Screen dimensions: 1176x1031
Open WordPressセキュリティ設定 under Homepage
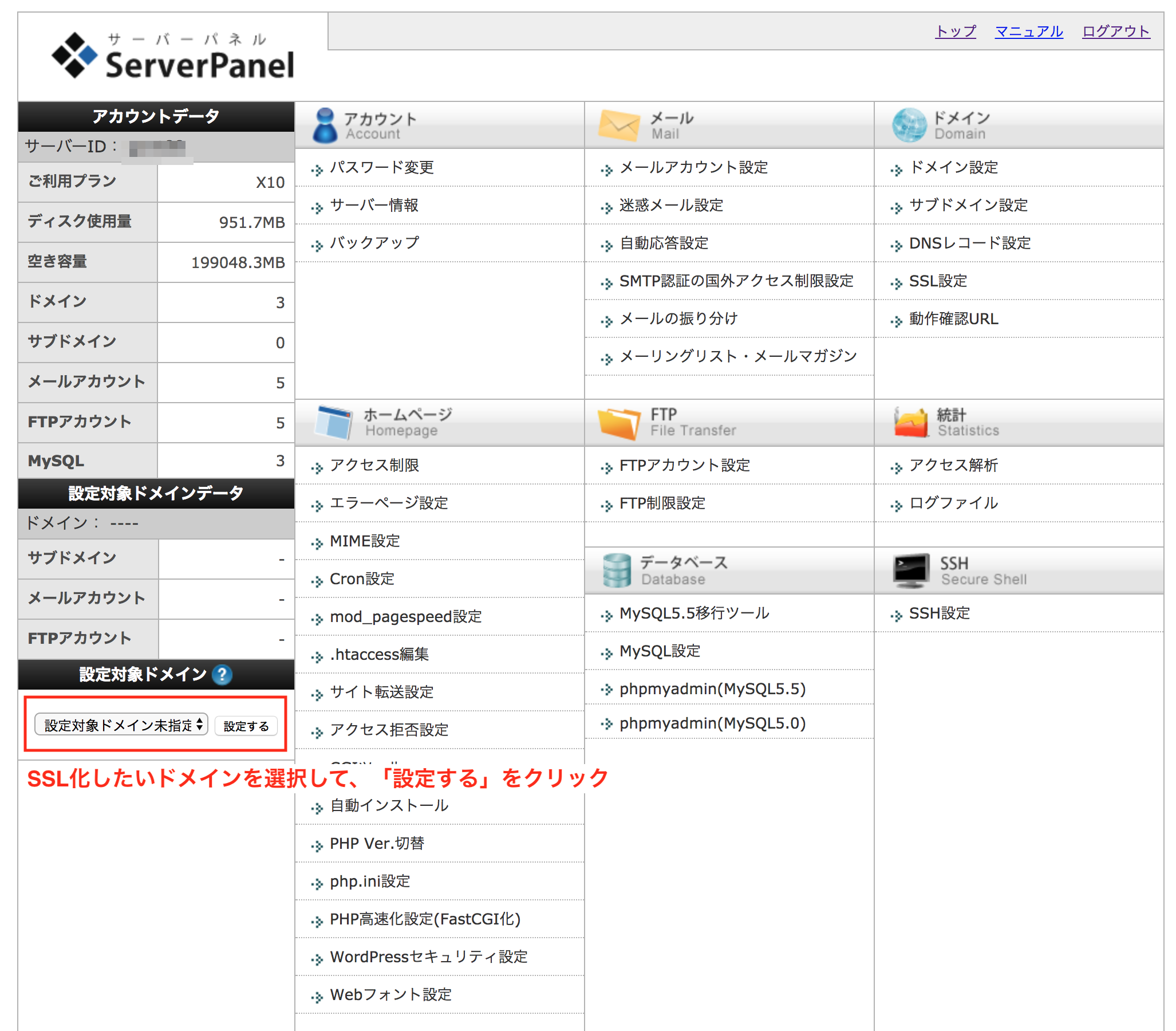click(x=428, y=957)
